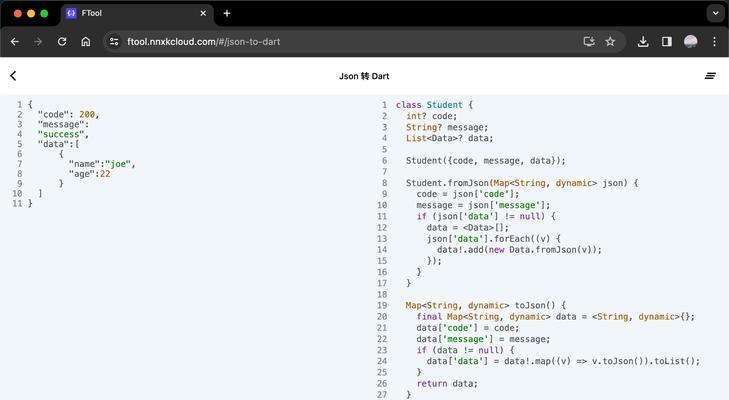Open the hamburger menu beside Json 转 Dart

(710, 76)
